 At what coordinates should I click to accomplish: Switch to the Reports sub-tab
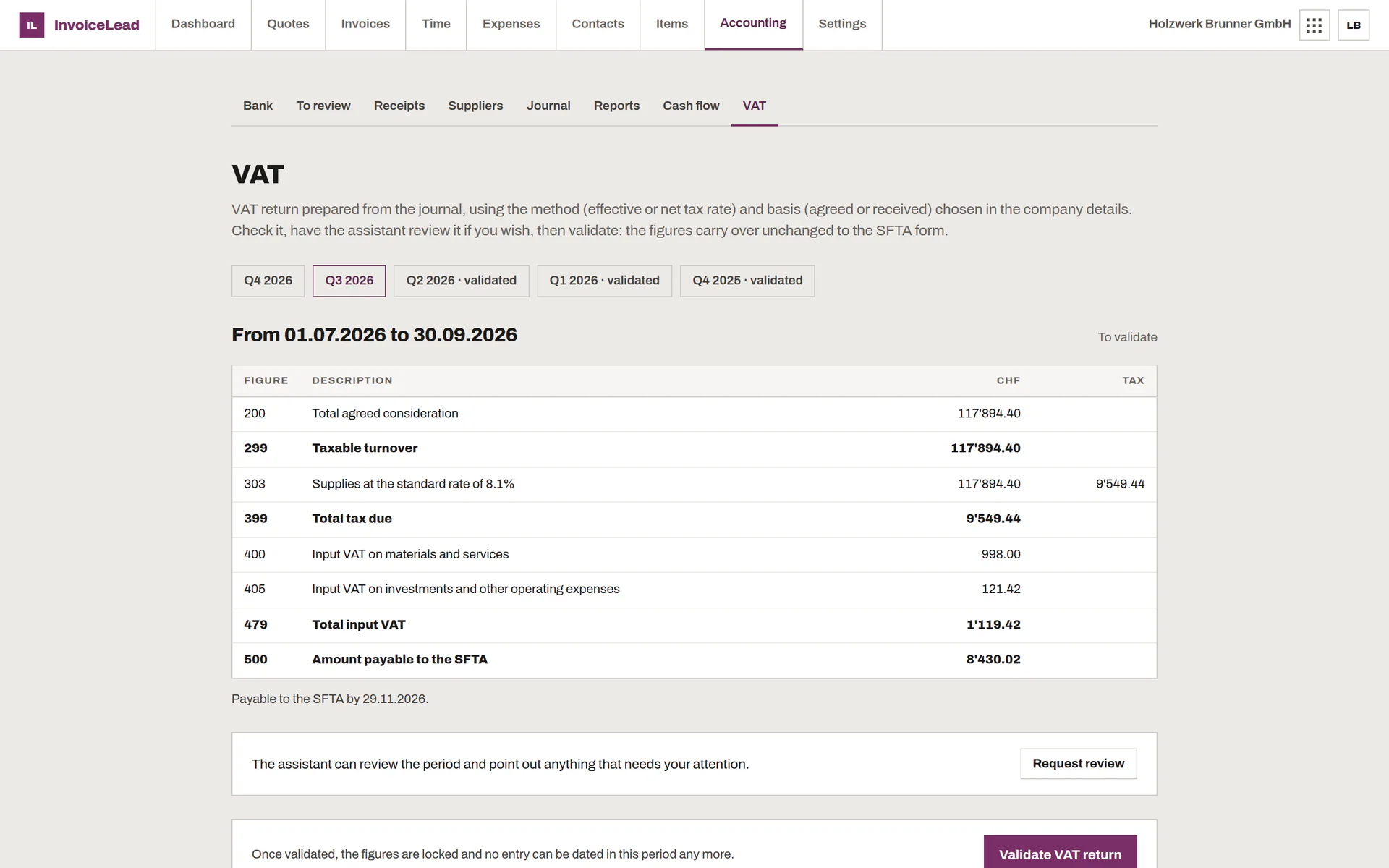click(x=616, y=106)
